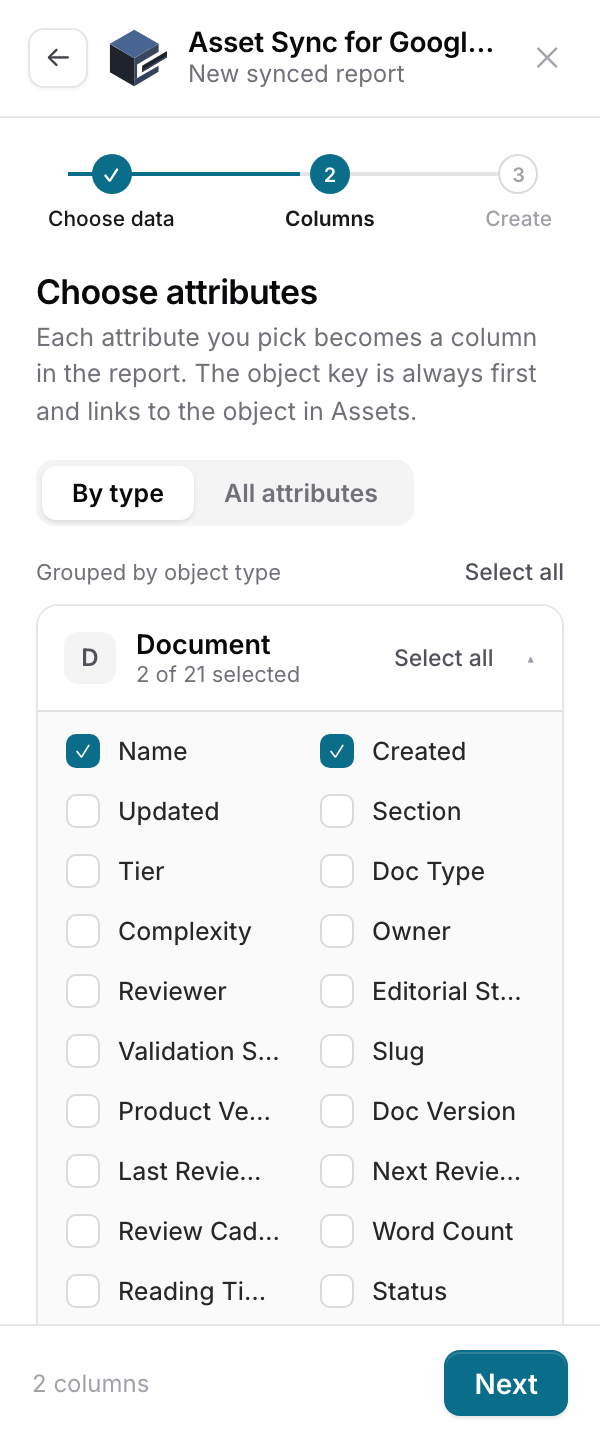Image resolution: width=600 pixels, height=1440 pixels.
Task: Select the Review Cad... checkbox
Action: click(x=83, y=1231)
